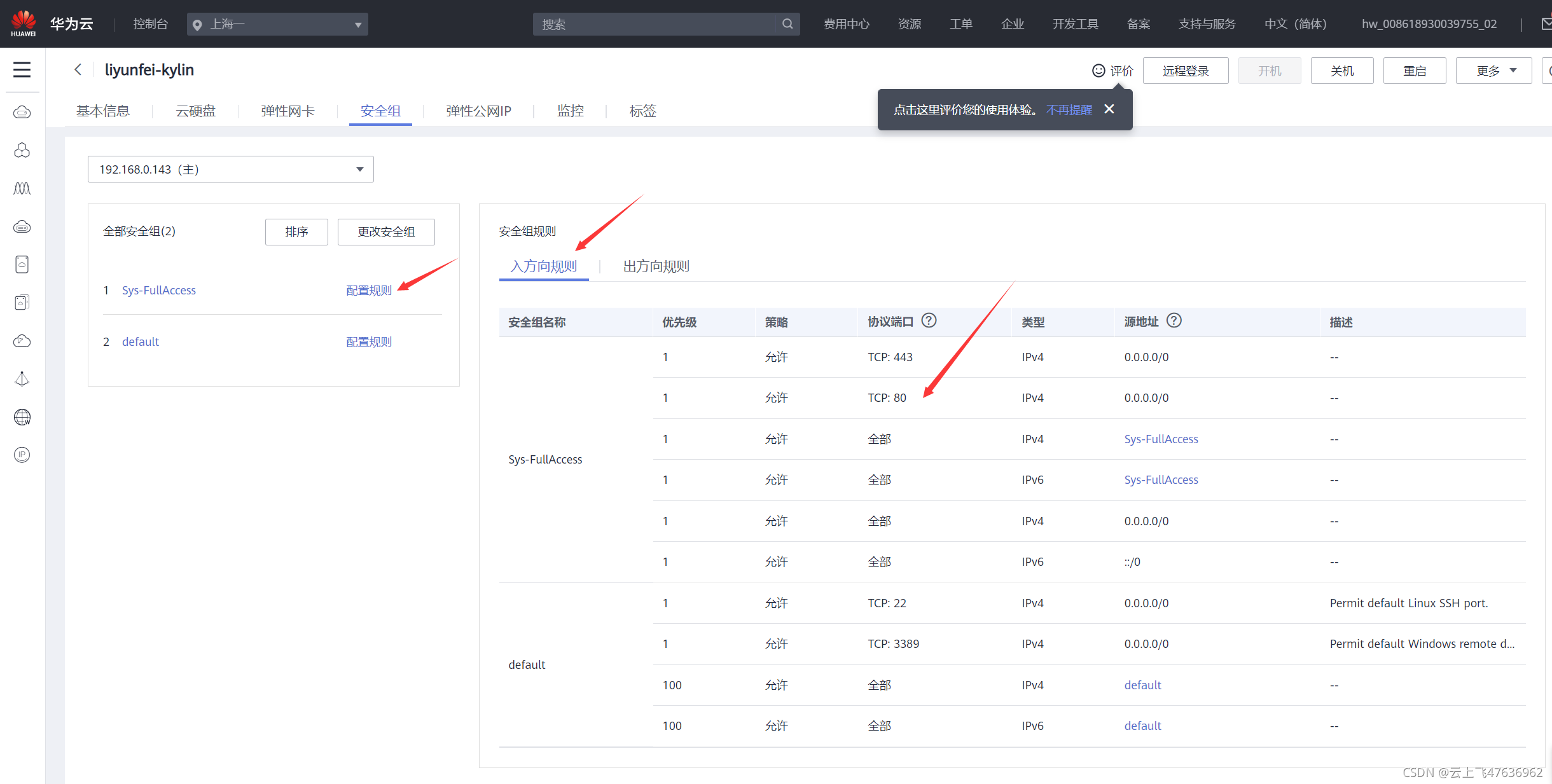
Task: Click the smiley 评价 feedback icon
Action: 1098,71
